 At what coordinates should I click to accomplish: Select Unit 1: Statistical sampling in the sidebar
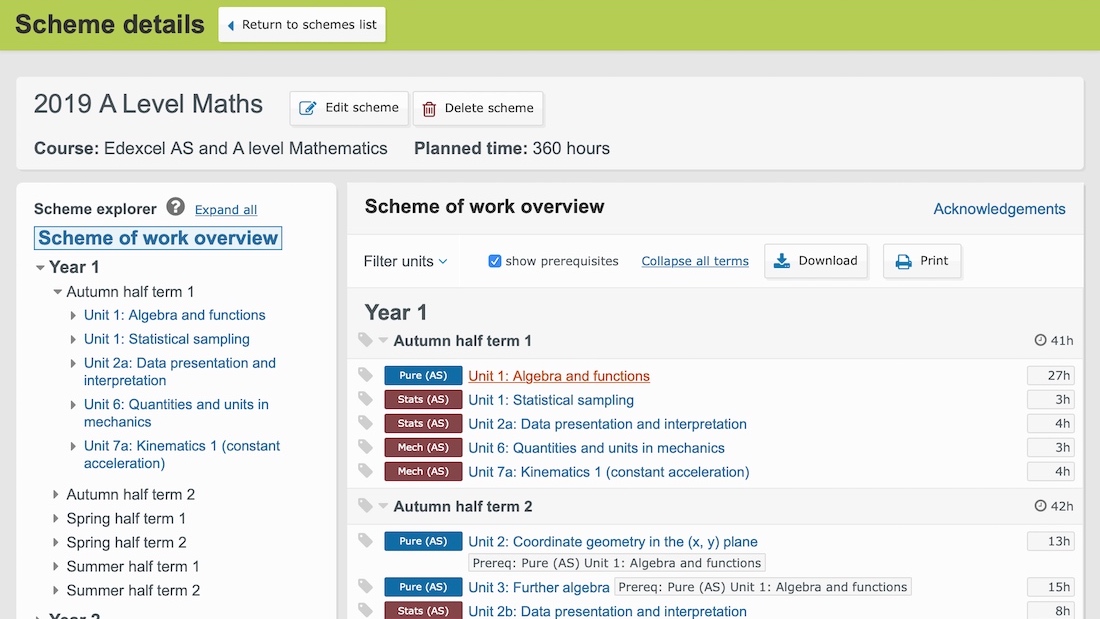pyautogui.click(x=166, y=339)
